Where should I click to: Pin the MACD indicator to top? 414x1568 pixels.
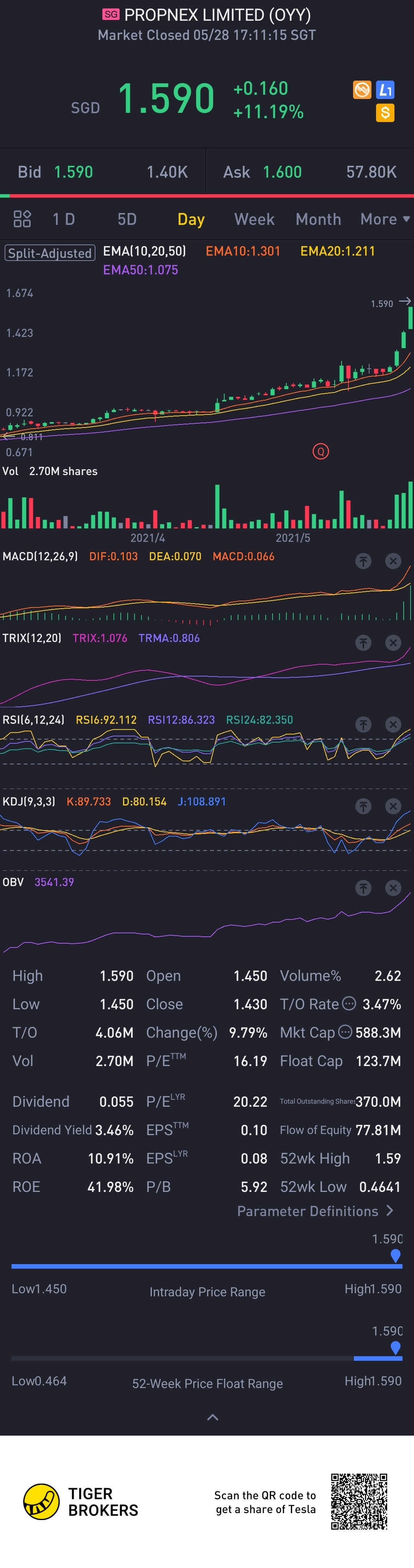363,561
